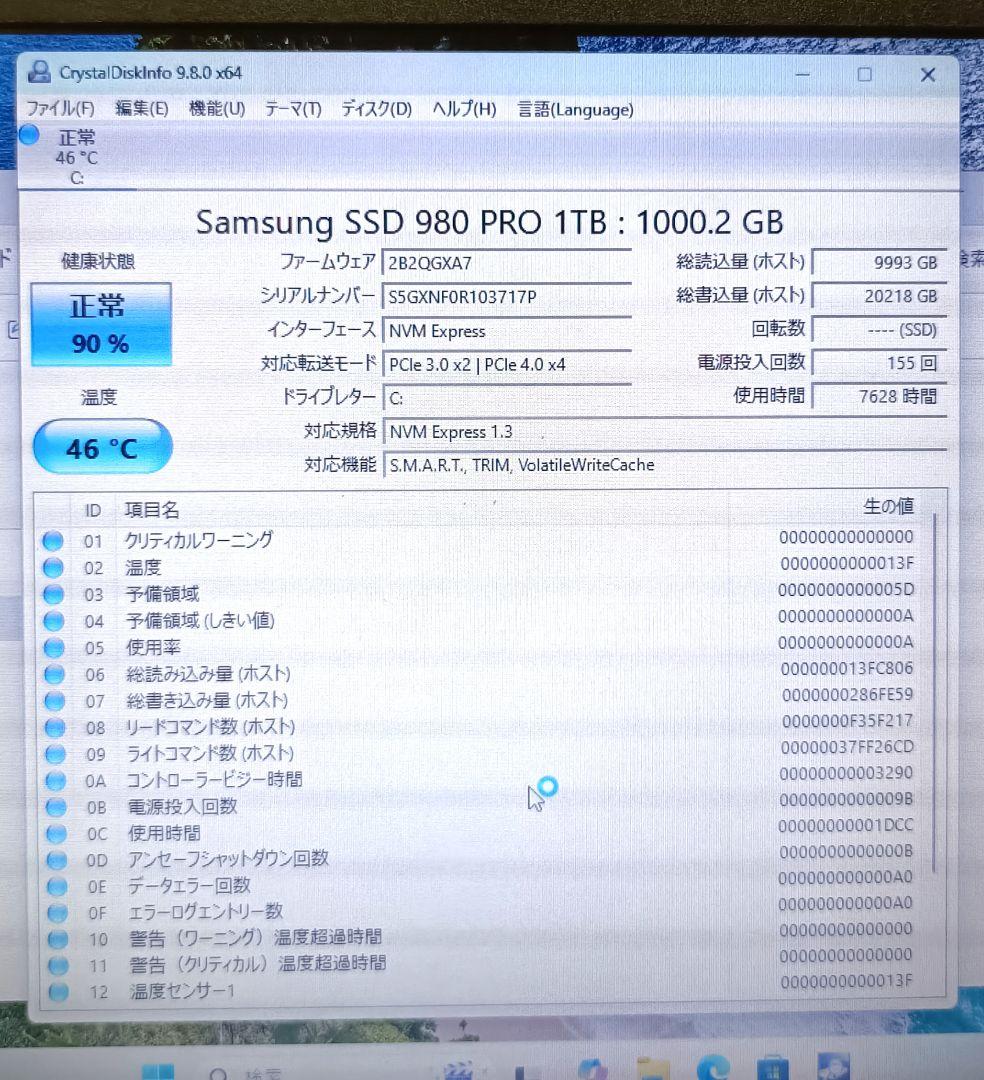984x1080 pixels.
Task: Open the 言語(Language) menu
Action: click(x=576, y=110)
